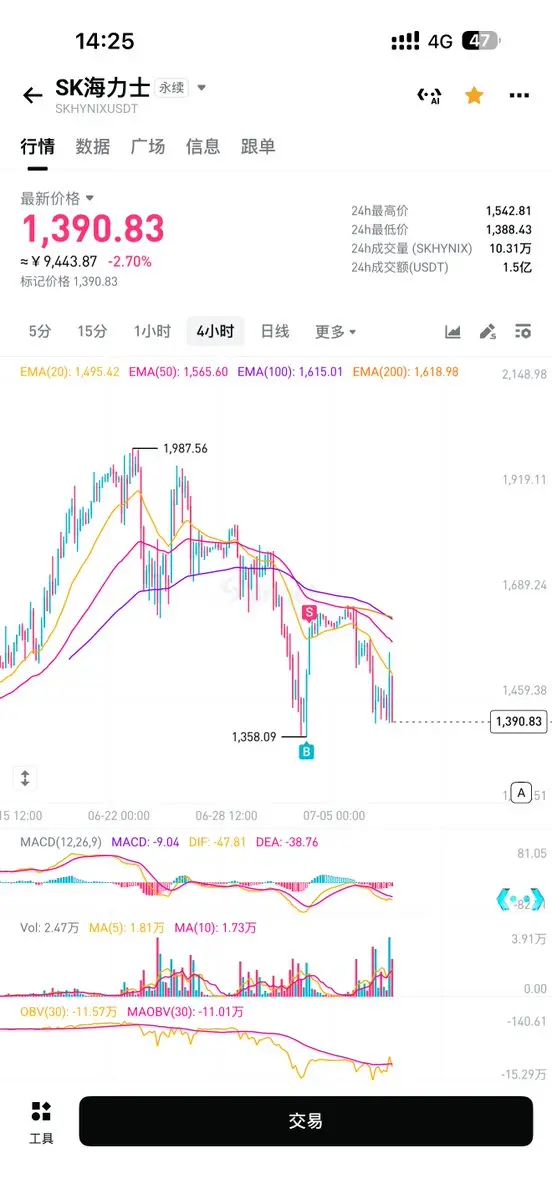Viewport: 552px width, 1199px height.
Task: Open the chart indicator settings icon
Action: (523, 331)
